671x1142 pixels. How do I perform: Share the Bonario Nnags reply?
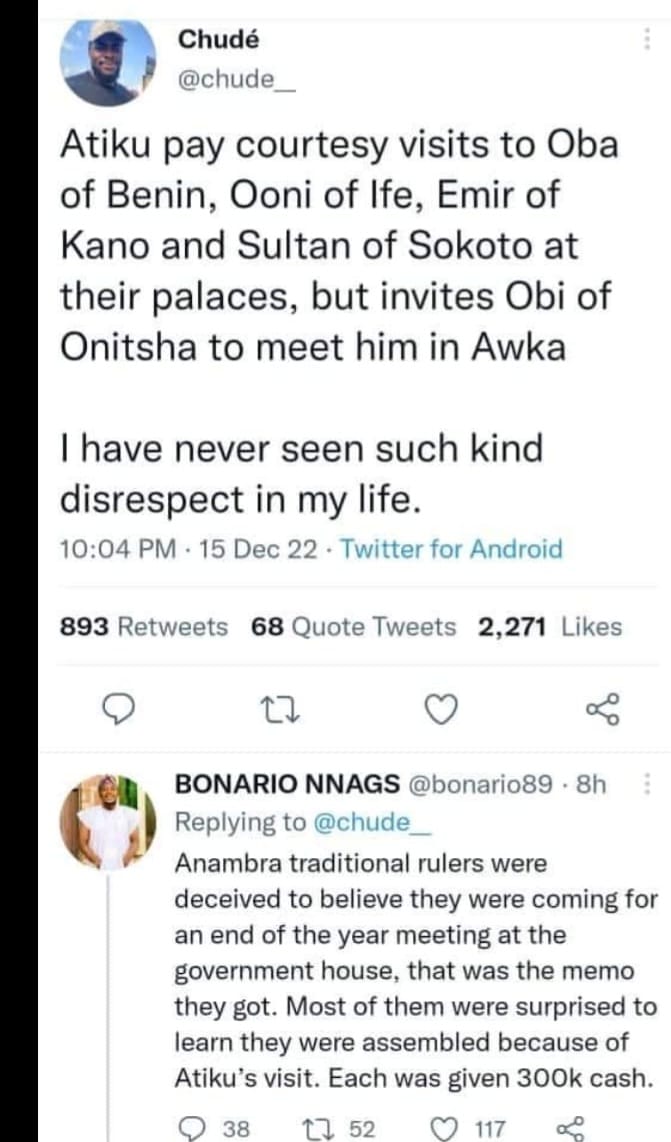(x=568, y=1129)
